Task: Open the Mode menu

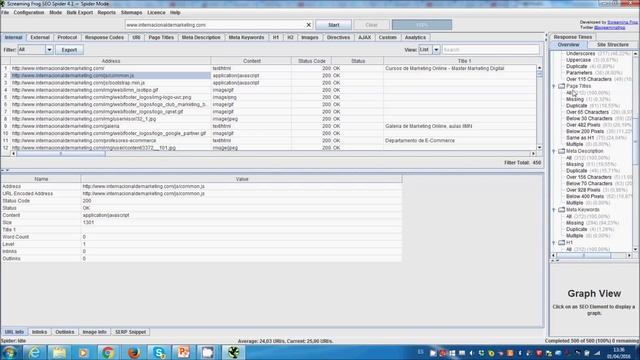Action: tap(56, 13)
